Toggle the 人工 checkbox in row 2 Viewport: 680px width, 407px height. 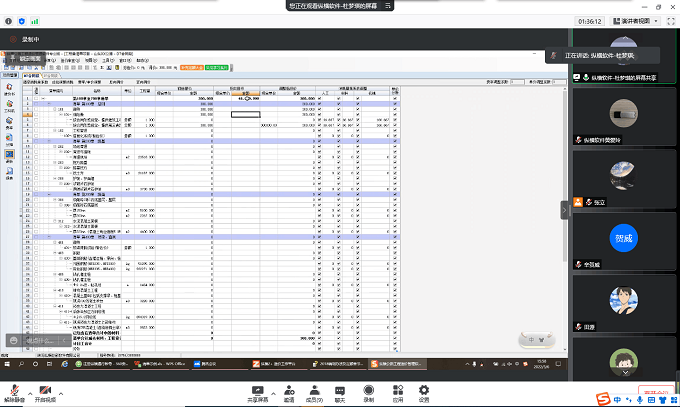tap(319, 104)
